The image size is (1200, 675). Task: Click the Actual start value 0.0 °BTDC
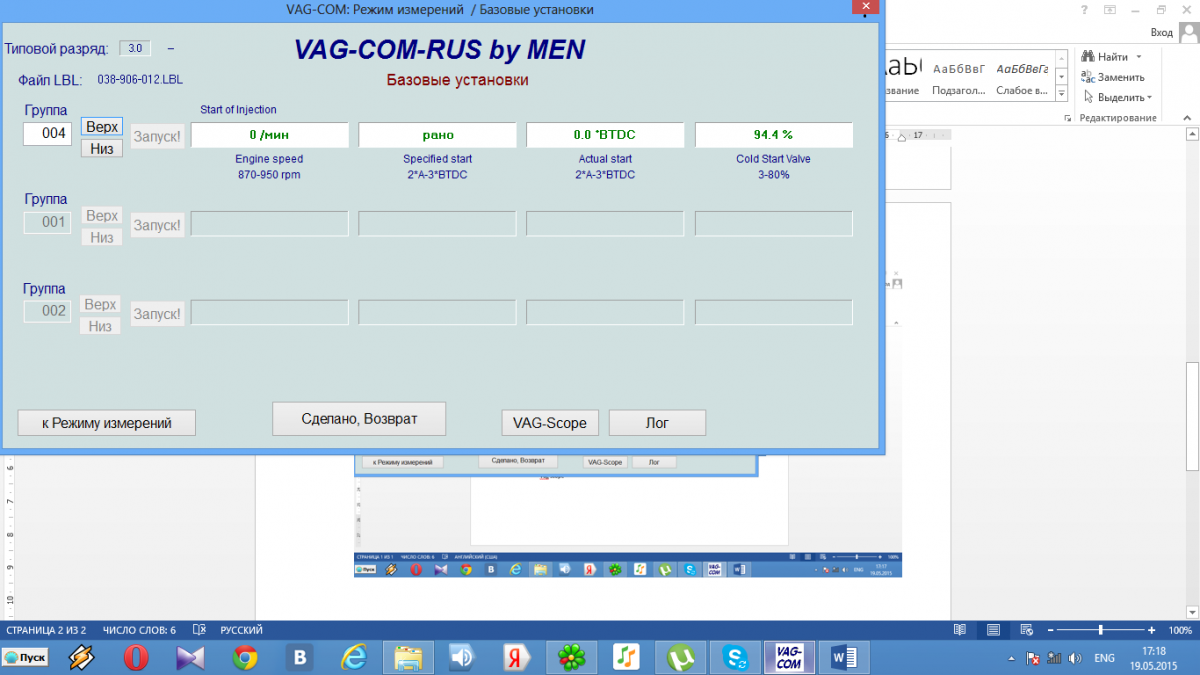[605, 135]
